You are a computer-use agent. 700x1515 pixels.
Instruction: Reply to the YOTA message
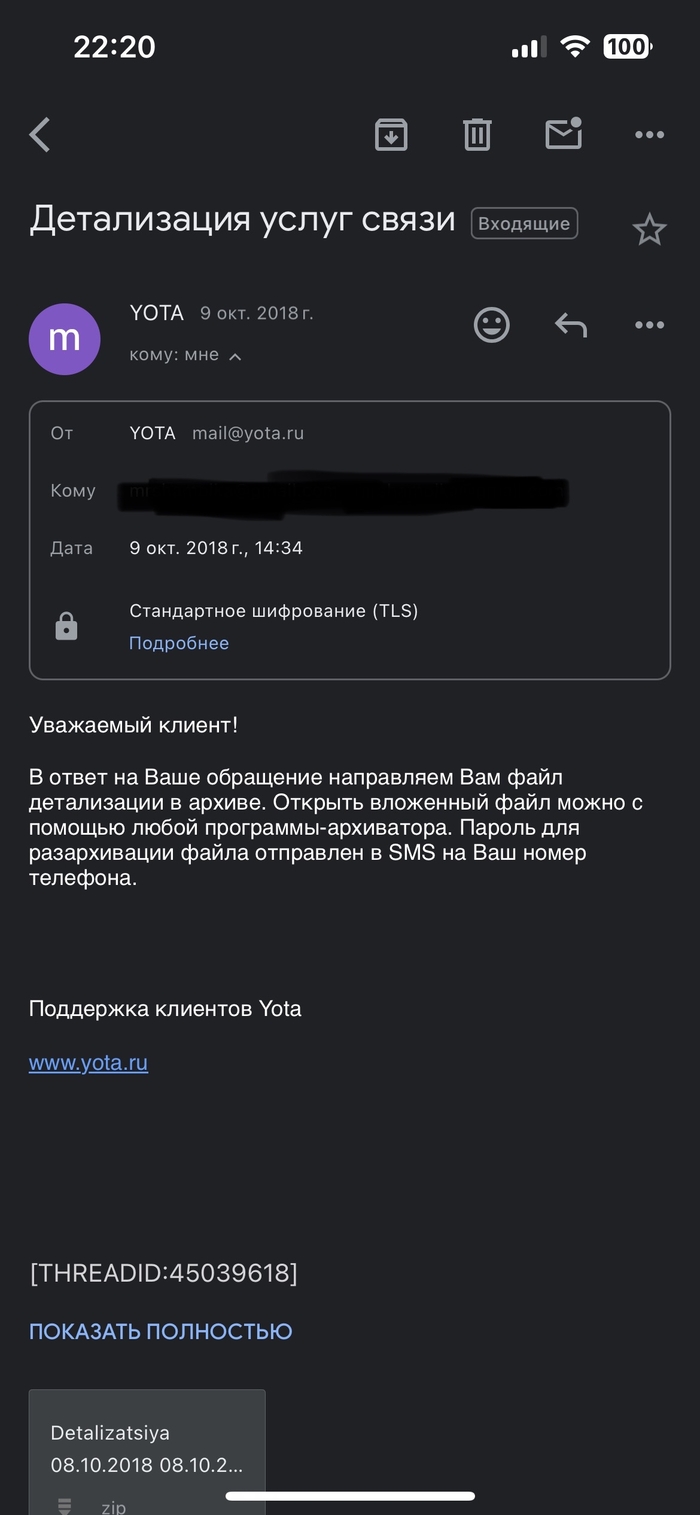(x=570, y=325)
